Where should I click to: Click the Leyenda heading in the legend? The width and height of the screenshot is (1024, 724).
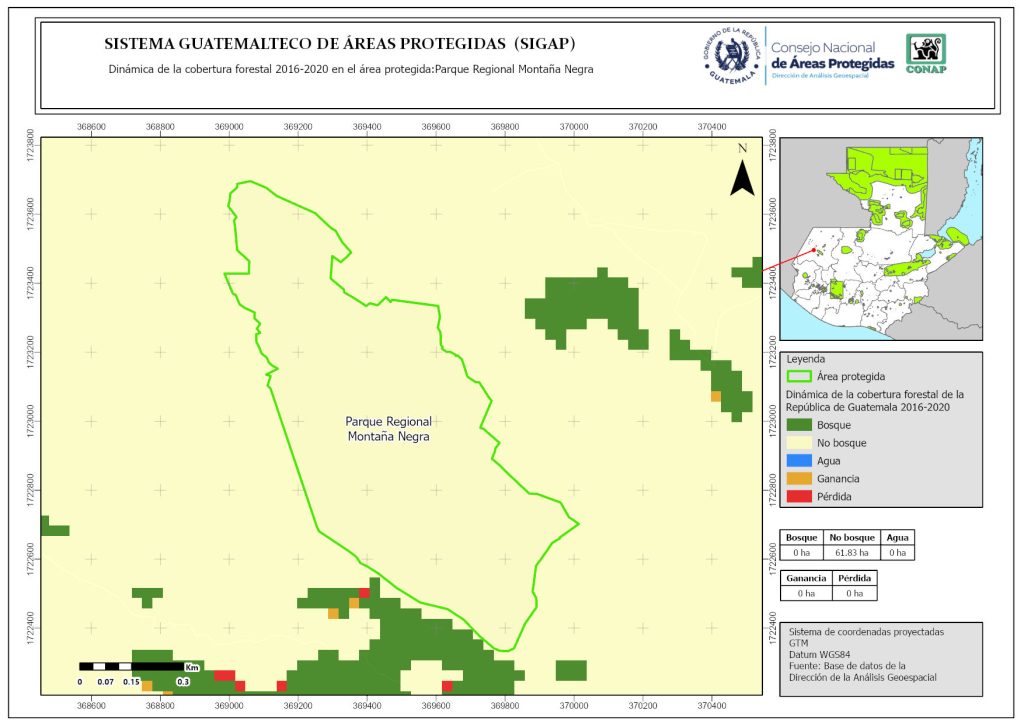pos(807,358)
